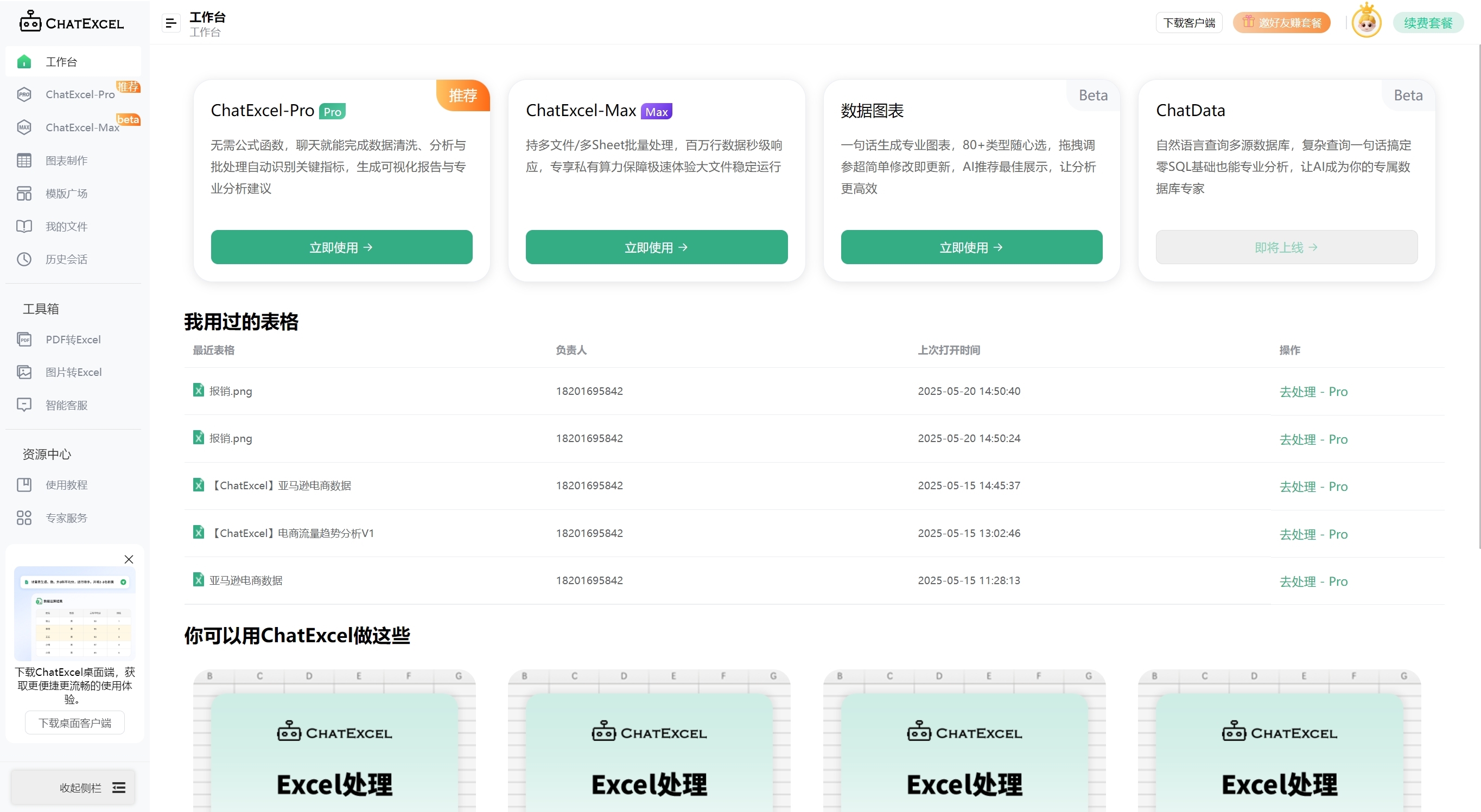Click the desktop client promo thumbnail
The width and height of the screenshot is (1481, 812).
coord(75,613)
